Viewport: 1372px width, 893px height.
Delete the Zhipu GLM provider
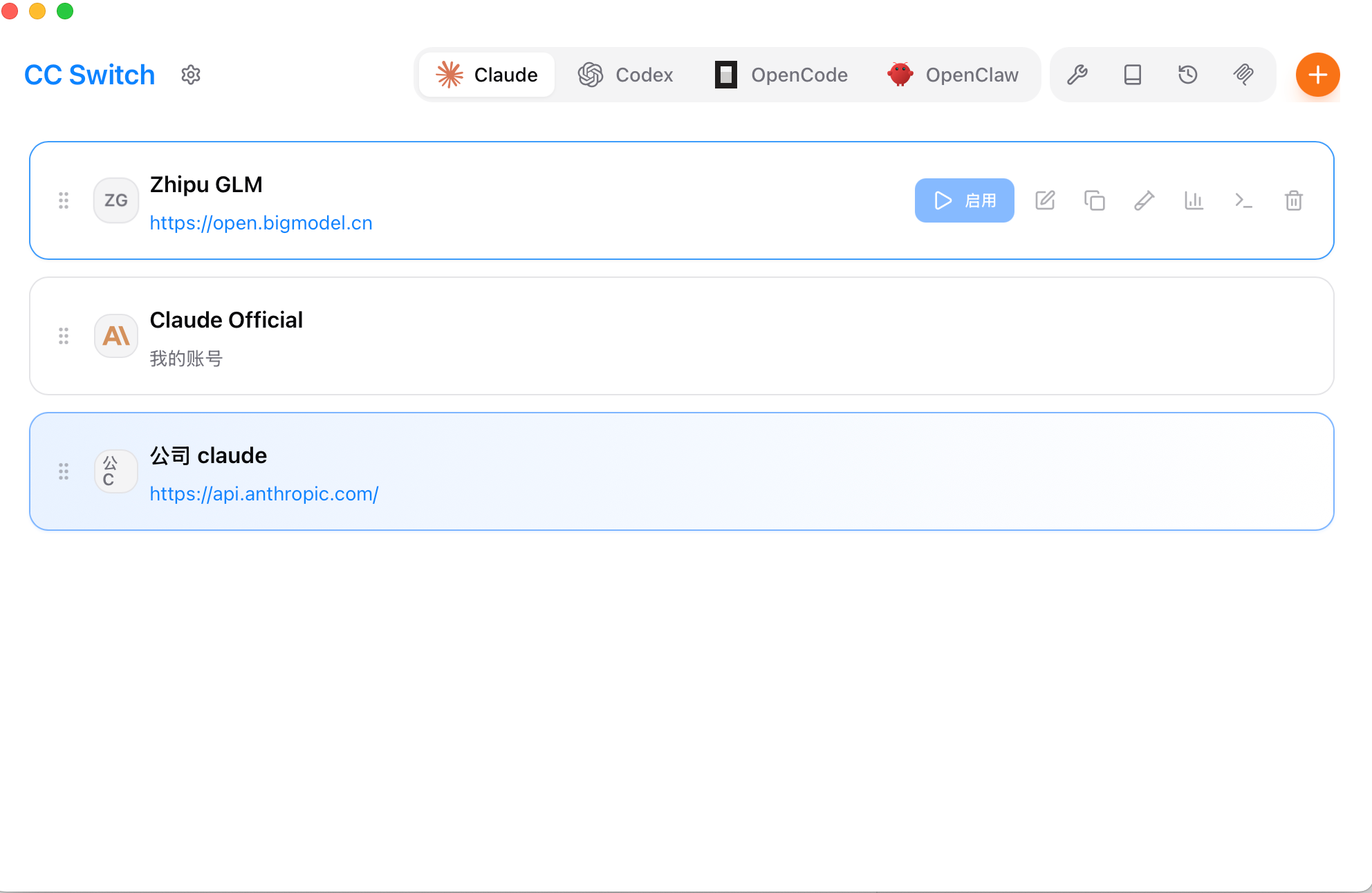coord(1294,200)
